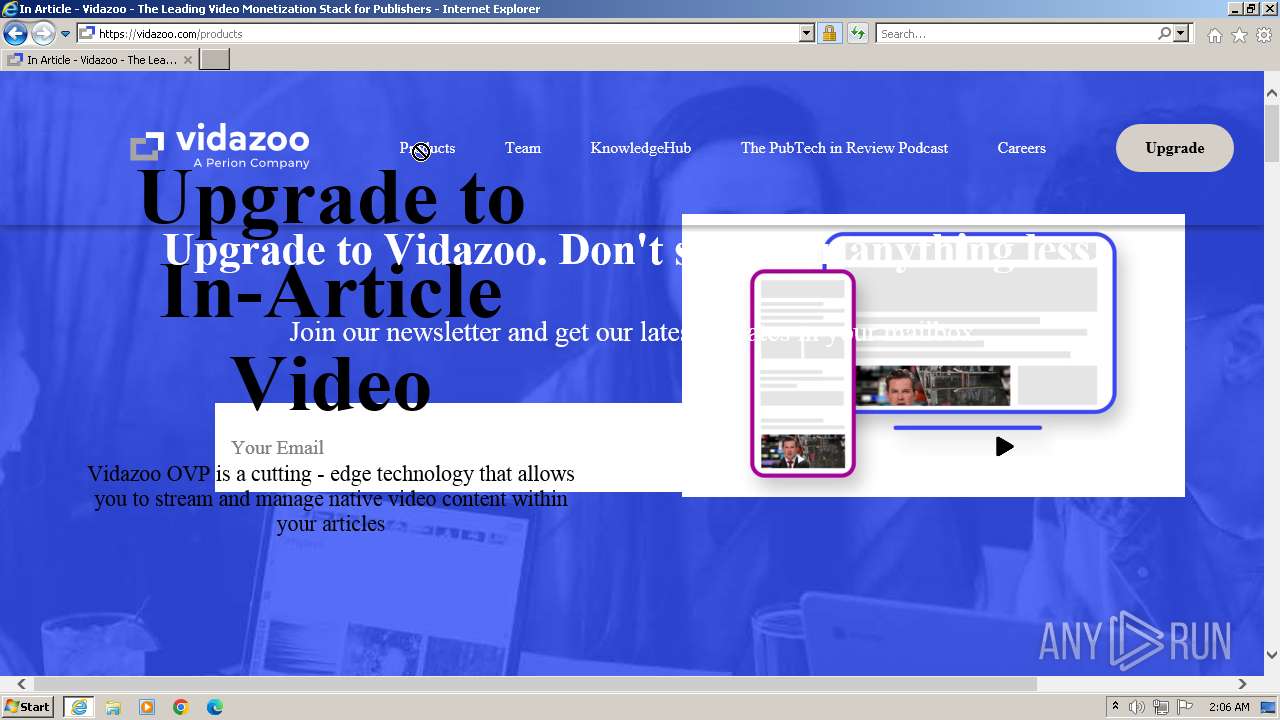This screenshot has width=1280, height=720.
Task: Click the horizontal scrollbar left arrow
Action: coord(21,684)
